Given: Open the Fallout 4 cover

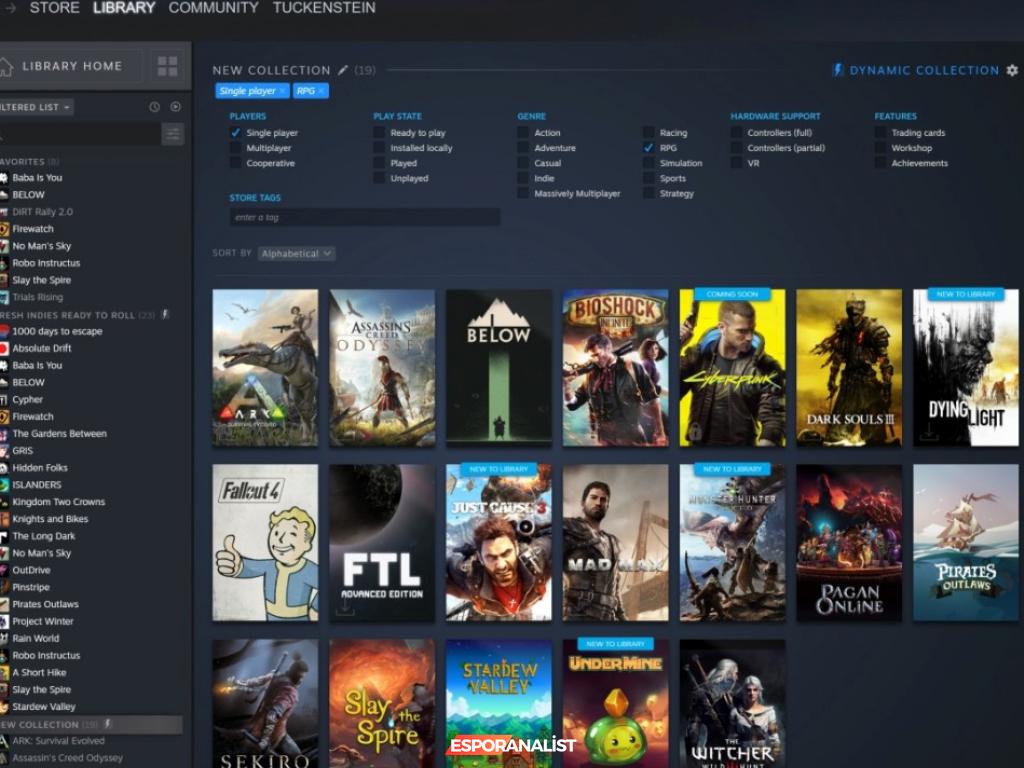Looking at the screenshot, I should click(x=265, y=543).
